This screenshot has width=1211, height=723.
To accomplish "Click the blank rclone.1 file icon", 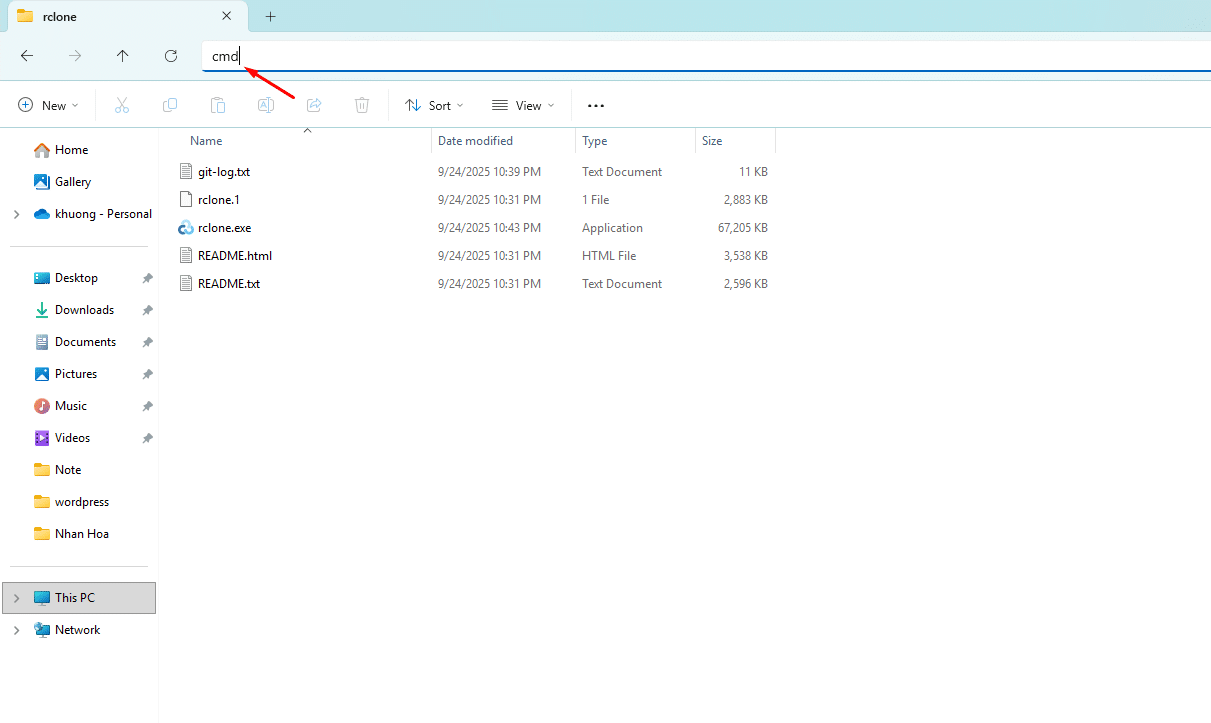I will point(185,200).
